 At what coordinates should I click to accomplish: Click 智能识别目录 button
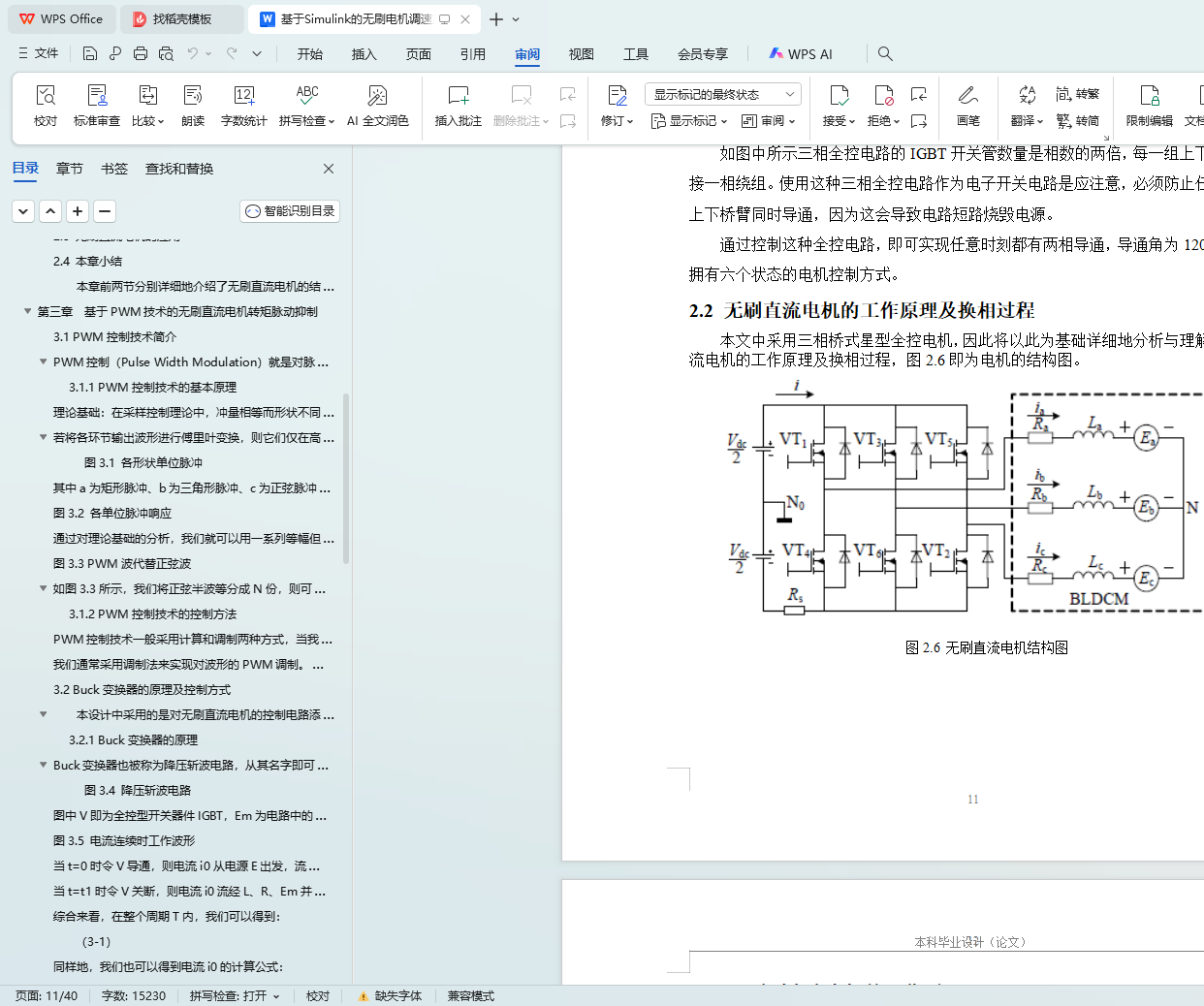pos(290,210)
